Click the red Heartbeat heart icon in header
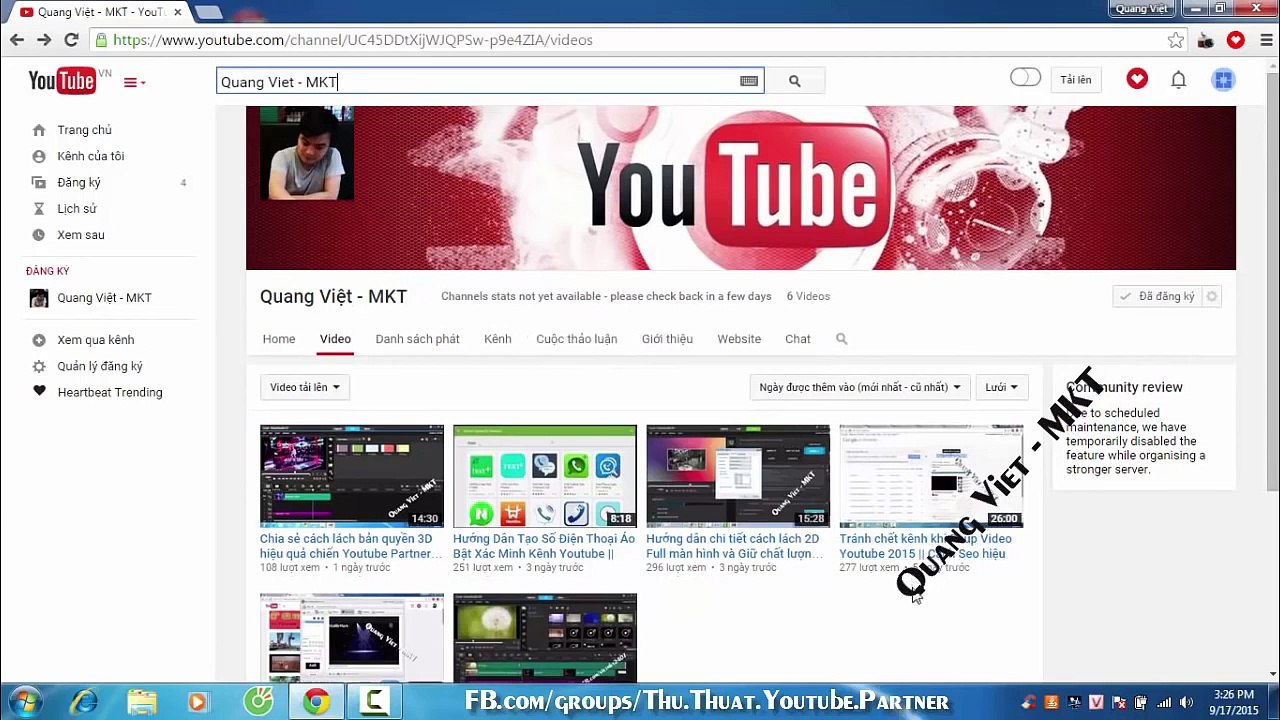This screenshot has width=1280, height=720. click(x=1137, y=79)
